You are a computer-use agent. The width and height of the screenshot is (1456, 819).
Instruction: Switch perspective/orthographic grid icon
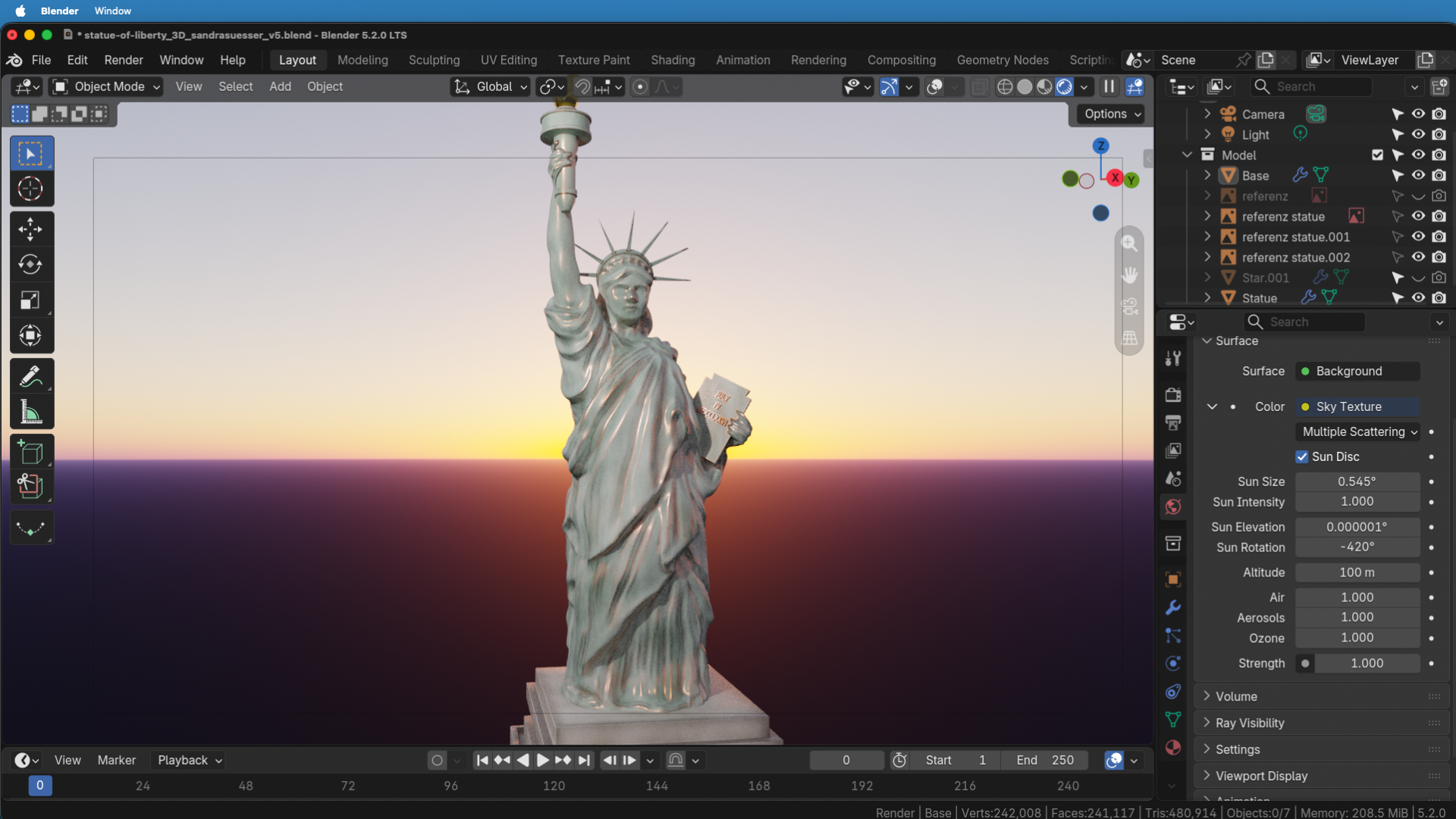tap(1129, 337)
